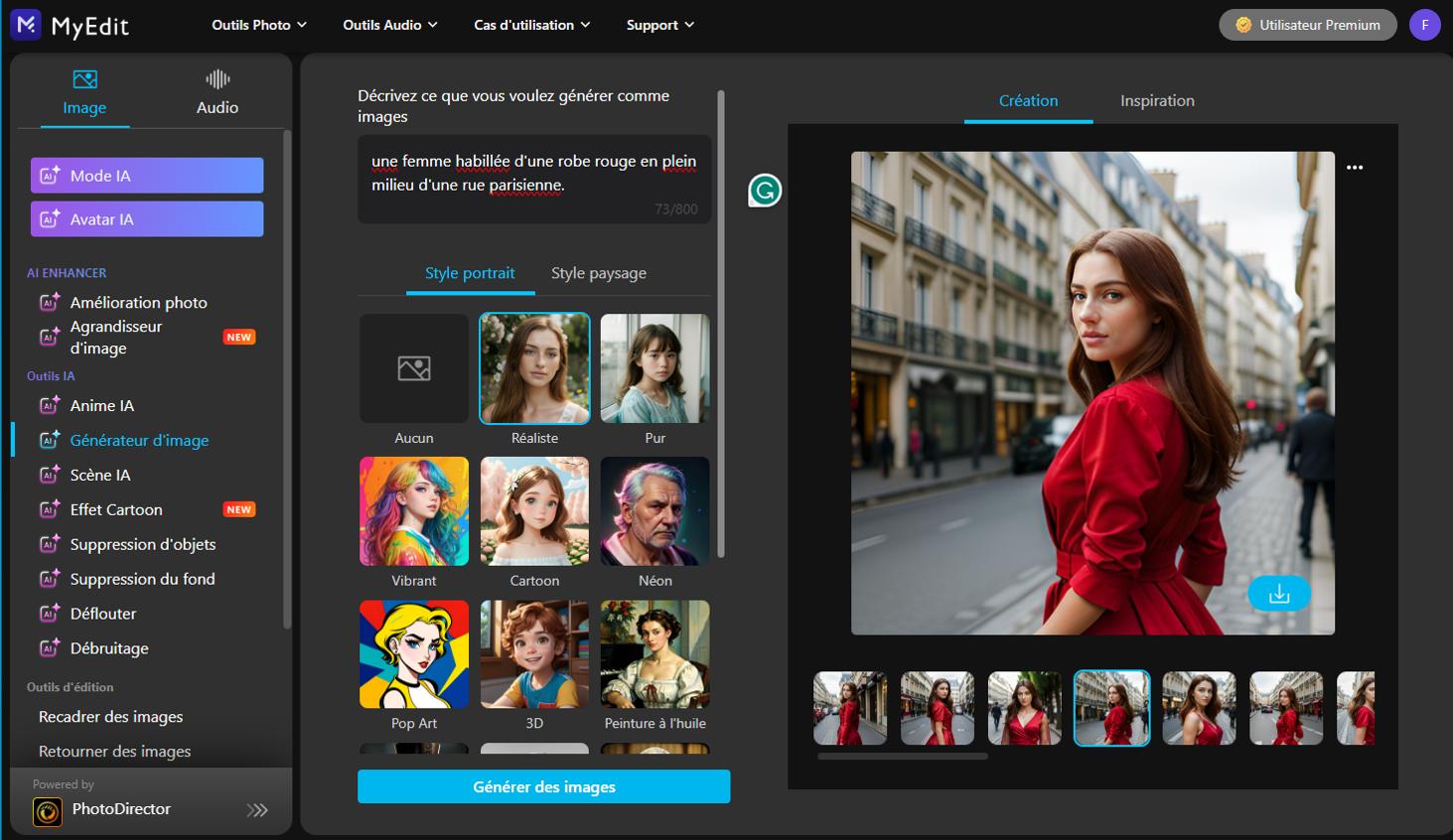Click the Premium crown icon
The width and height of the screenshot is (1453, 840).
pos(1243,25)
